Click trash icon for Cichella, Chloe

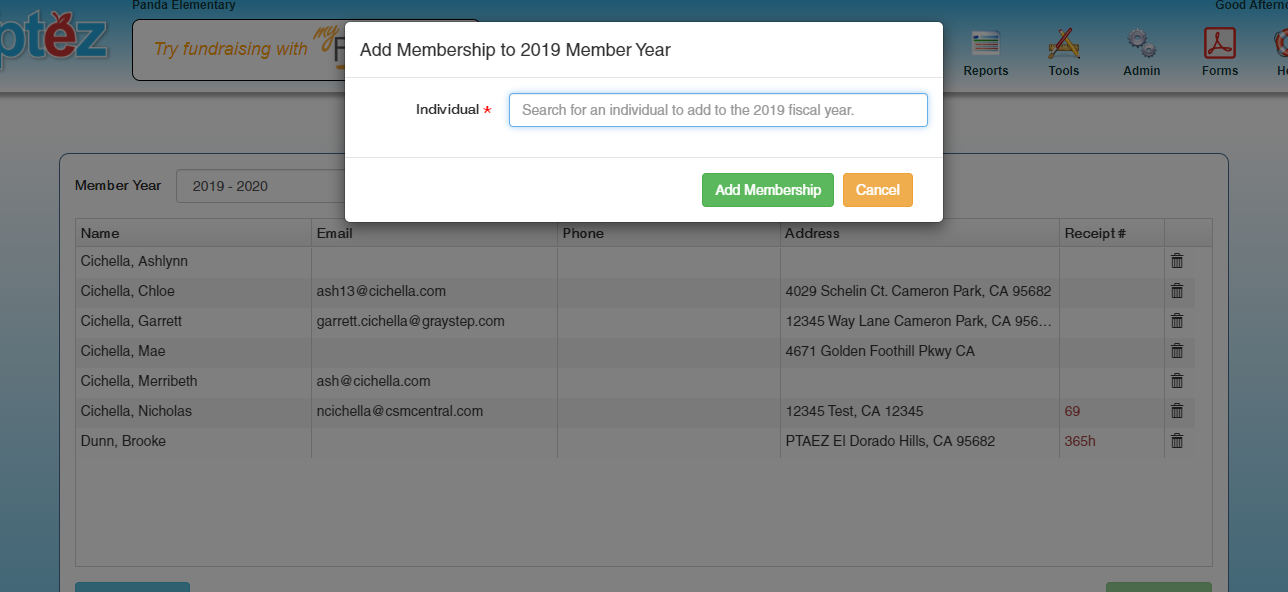[x=1177, y=291]
